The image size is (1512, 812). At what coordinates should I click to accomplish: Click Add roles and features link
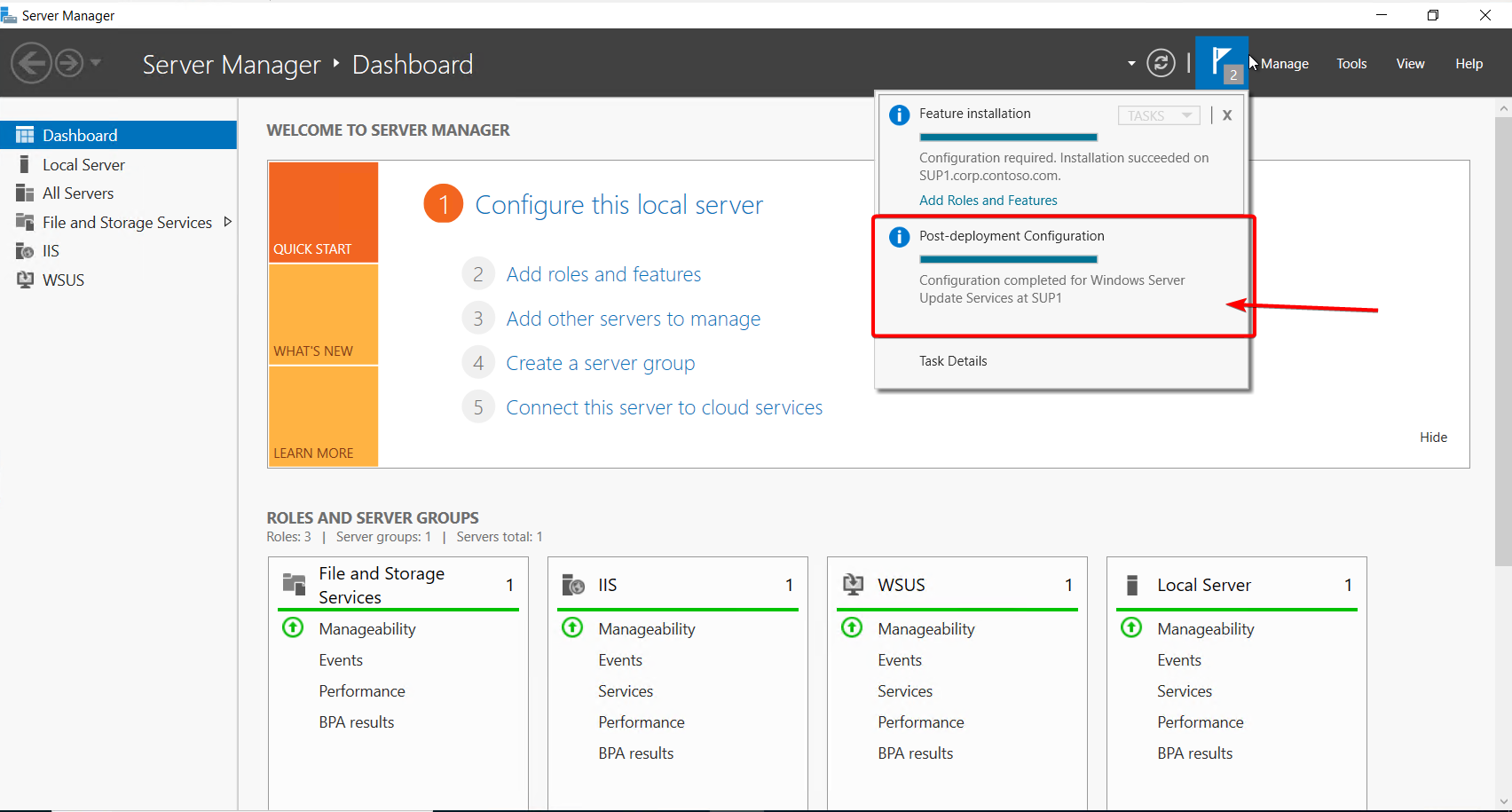click(x=603, y=274)
